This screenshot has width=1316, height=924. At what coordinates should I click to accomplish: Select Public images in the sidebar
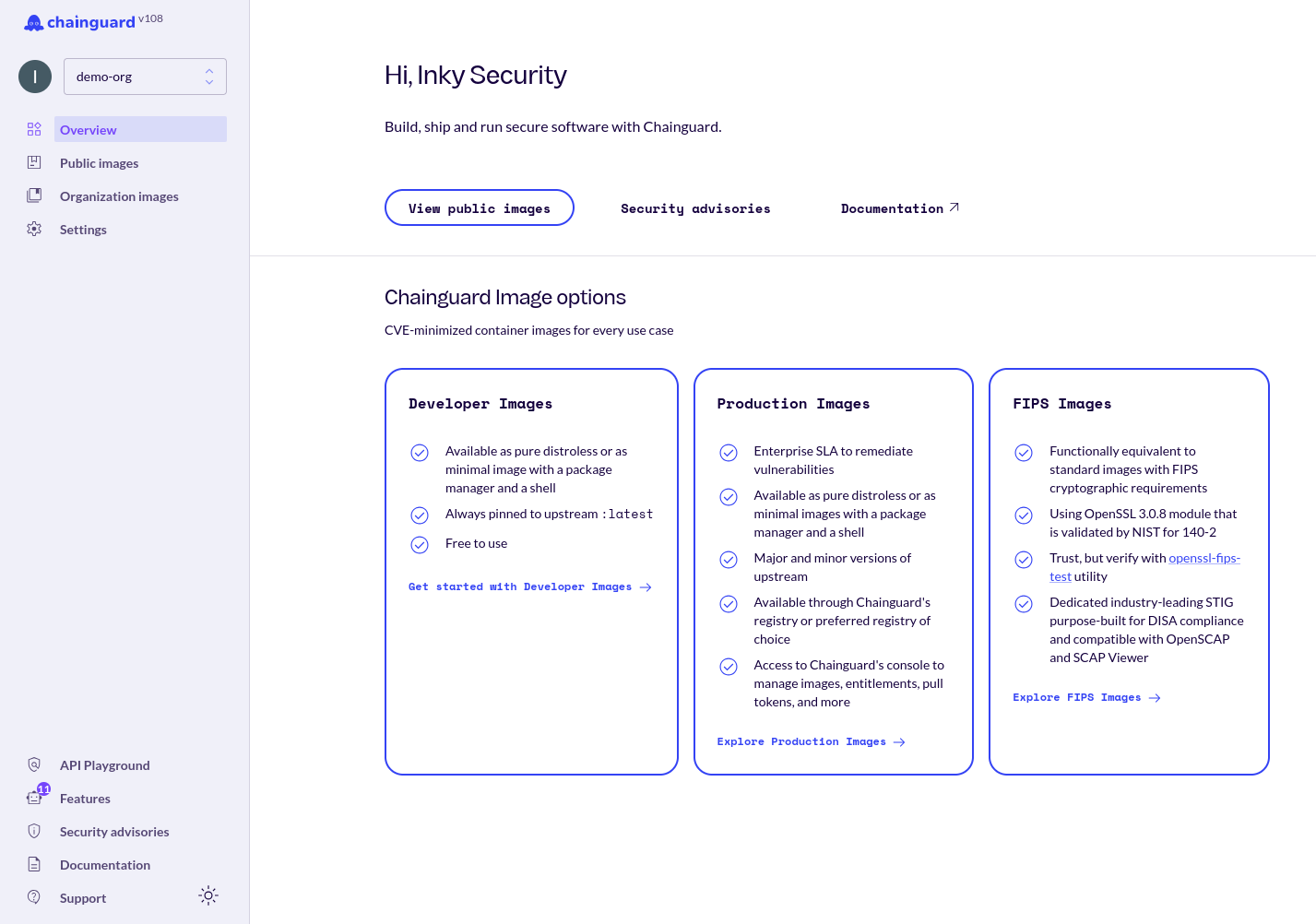[x=99, y=162]
